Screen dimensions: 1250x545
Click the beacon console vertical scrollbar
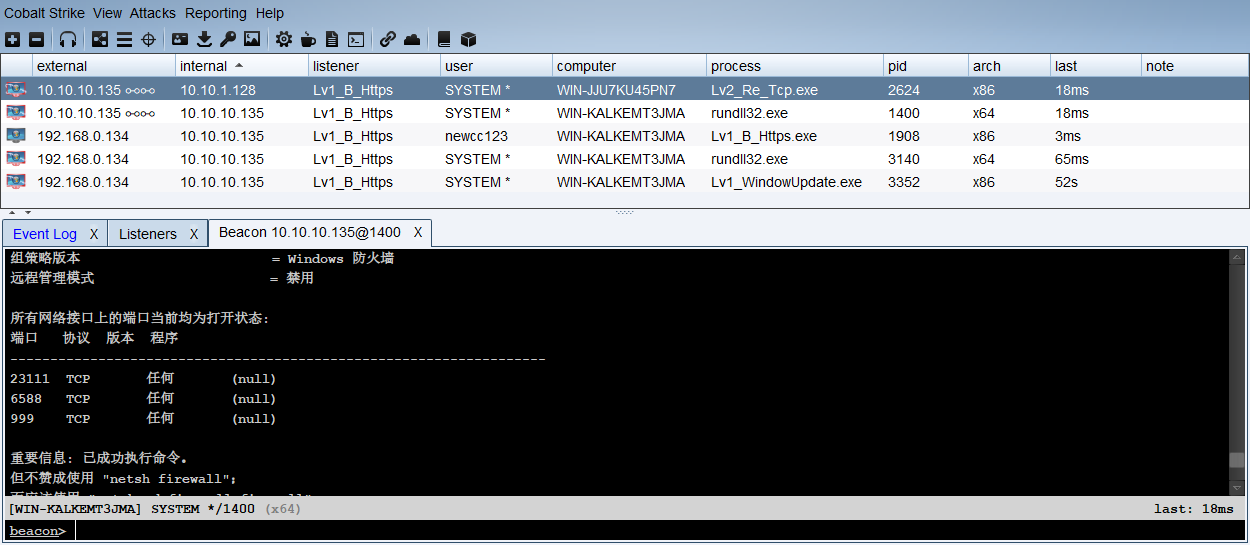(x=1237, y=372)
